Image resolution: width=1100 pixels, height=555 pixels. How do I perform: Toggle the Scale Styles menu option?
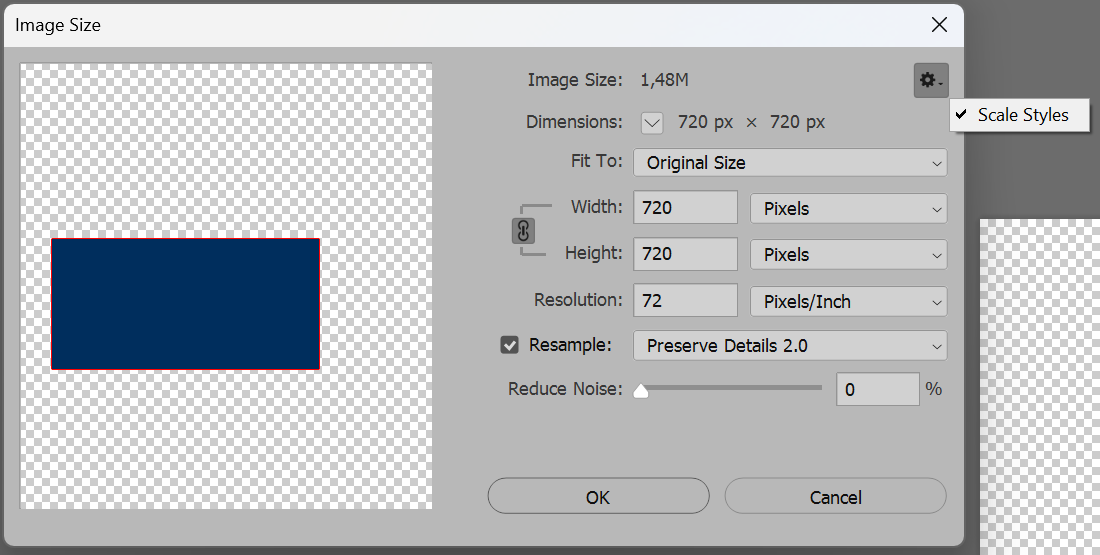point(1012,115)
